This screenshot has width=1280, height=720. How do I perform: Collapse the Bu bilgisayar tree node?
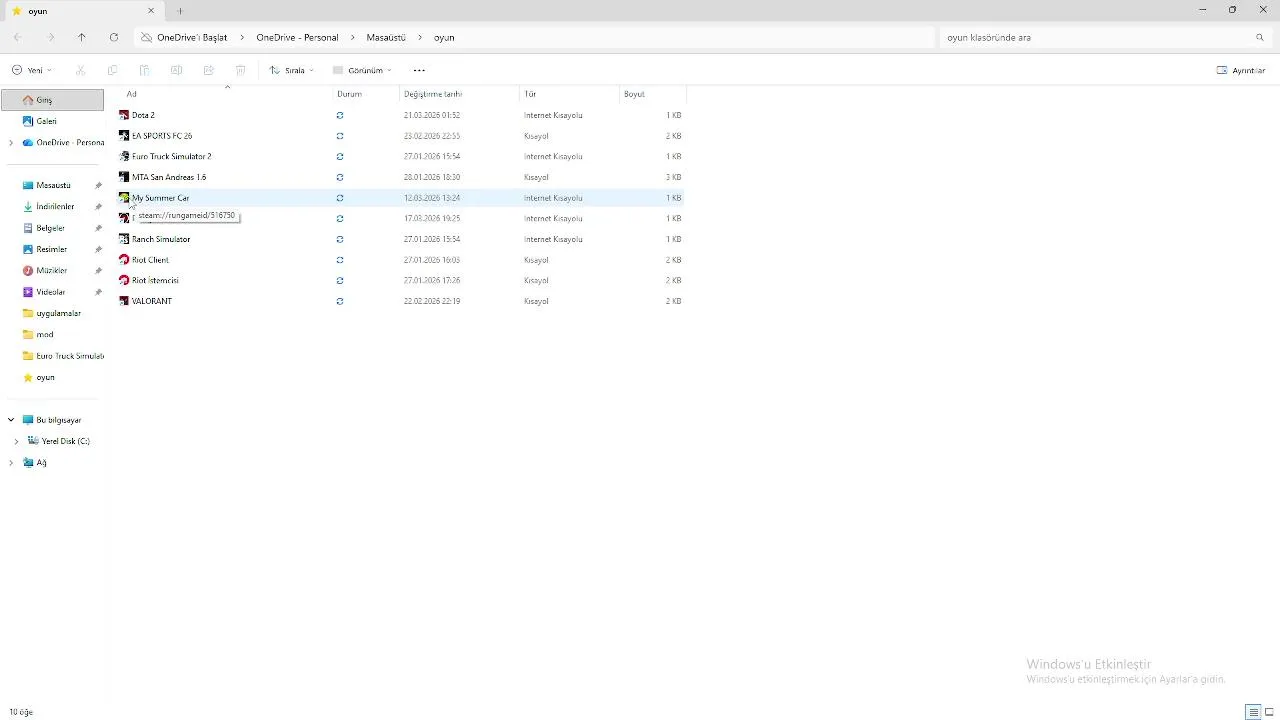click(x=11, y=420)
